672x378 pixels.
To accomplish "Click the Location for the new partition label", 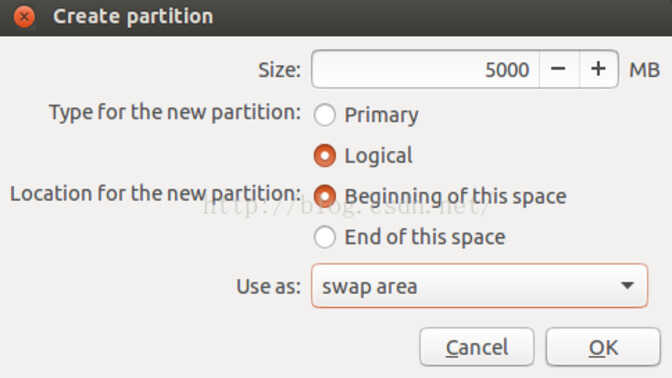I will [156, 194].
